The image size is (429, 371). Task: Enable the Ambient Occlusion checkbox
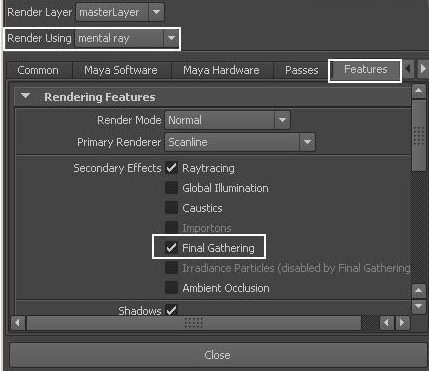[x=171, y=288]
